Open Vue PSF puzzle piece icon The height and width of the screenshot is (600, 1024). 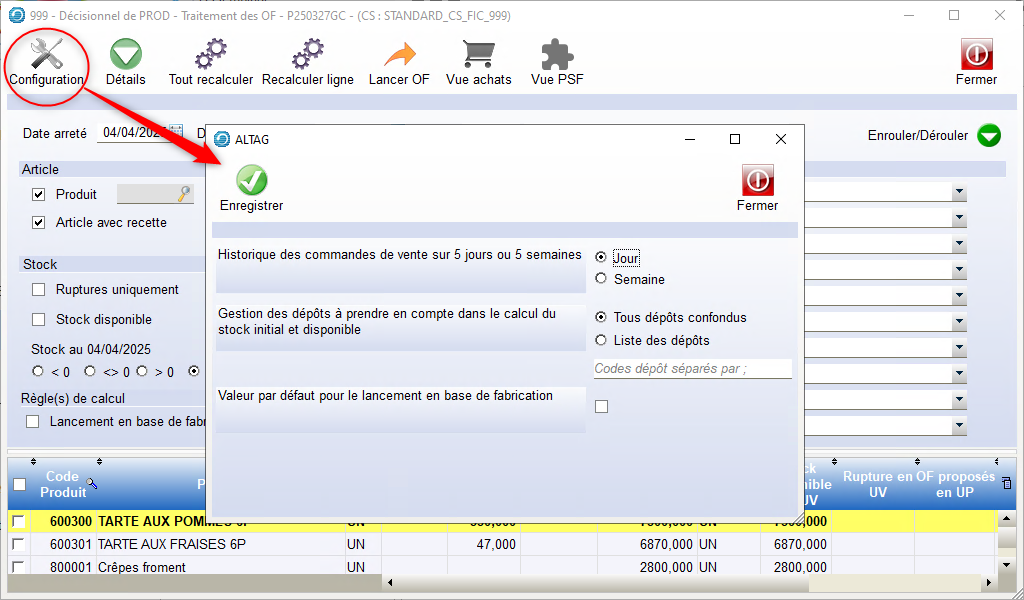click(557, 56)
